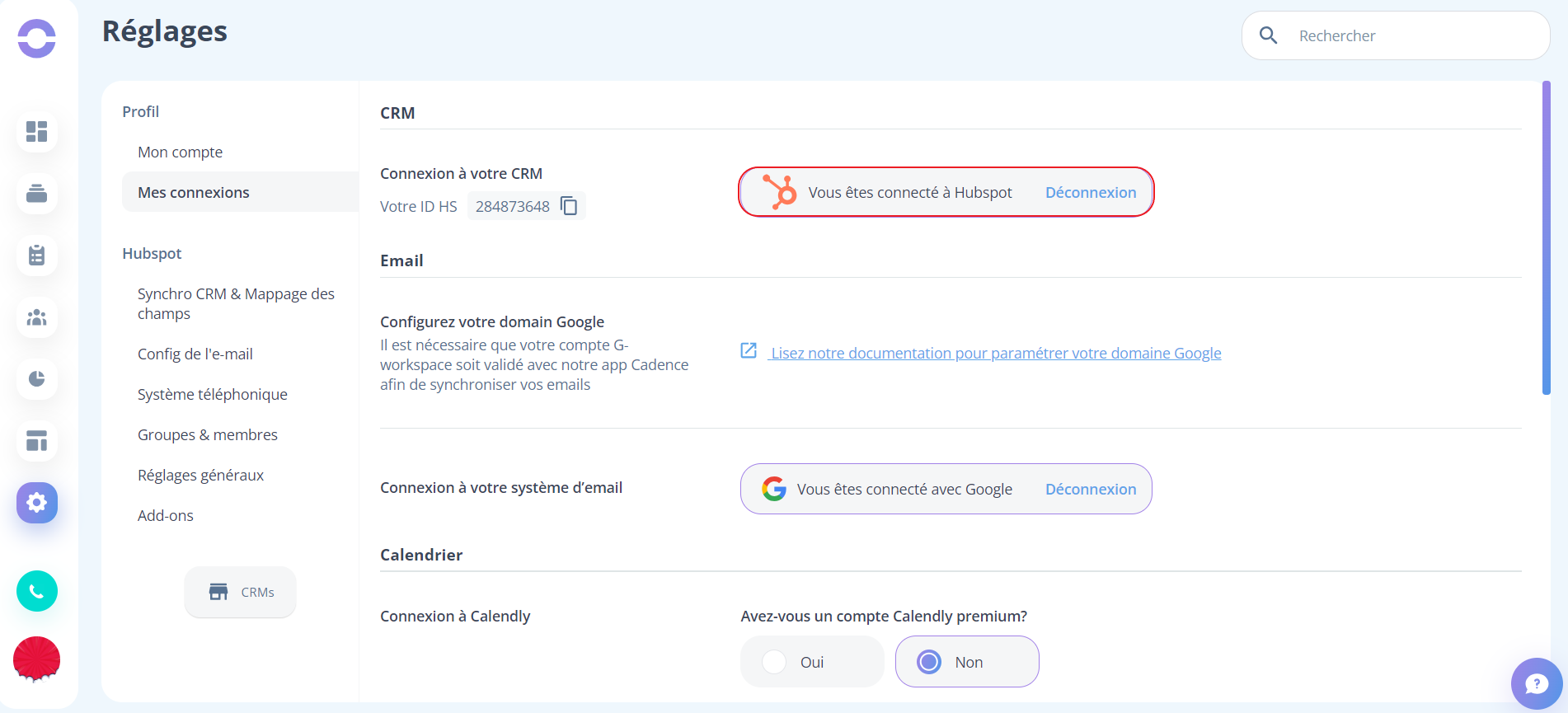The height and width of the screenshot is (713, 1568).
Task: Click 'Avez-vous un compte Calendly premium?' text
Action: click(884, 616)
